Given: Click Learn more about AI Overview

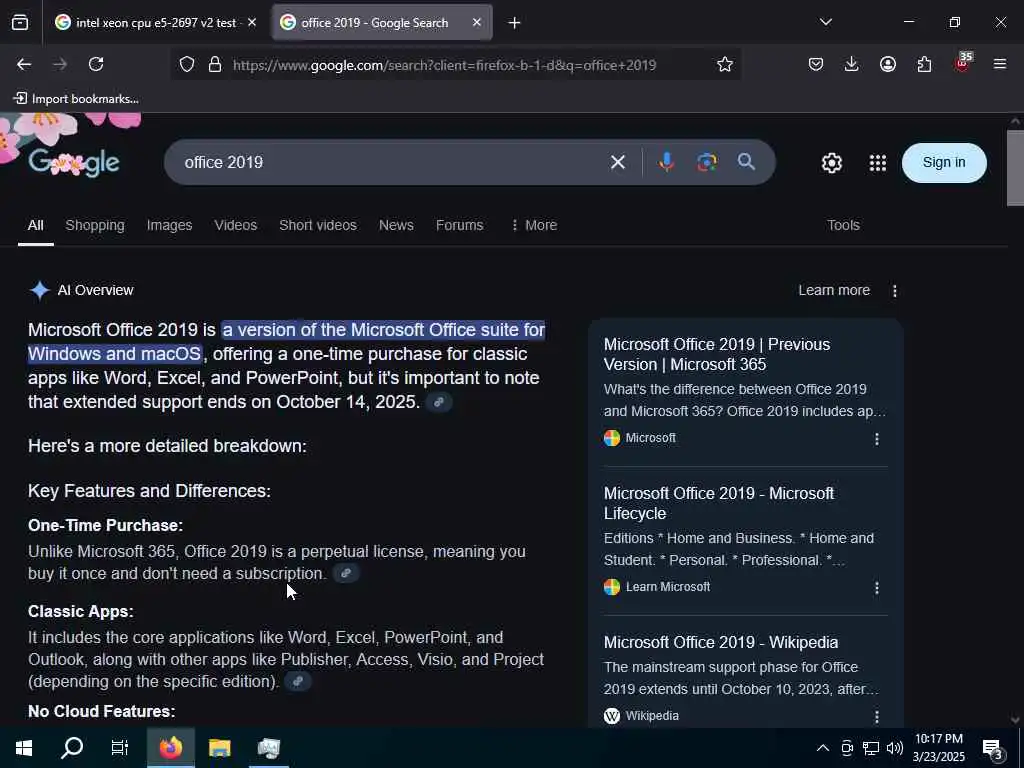Looking at the screenshot, I should coord(834,290).
